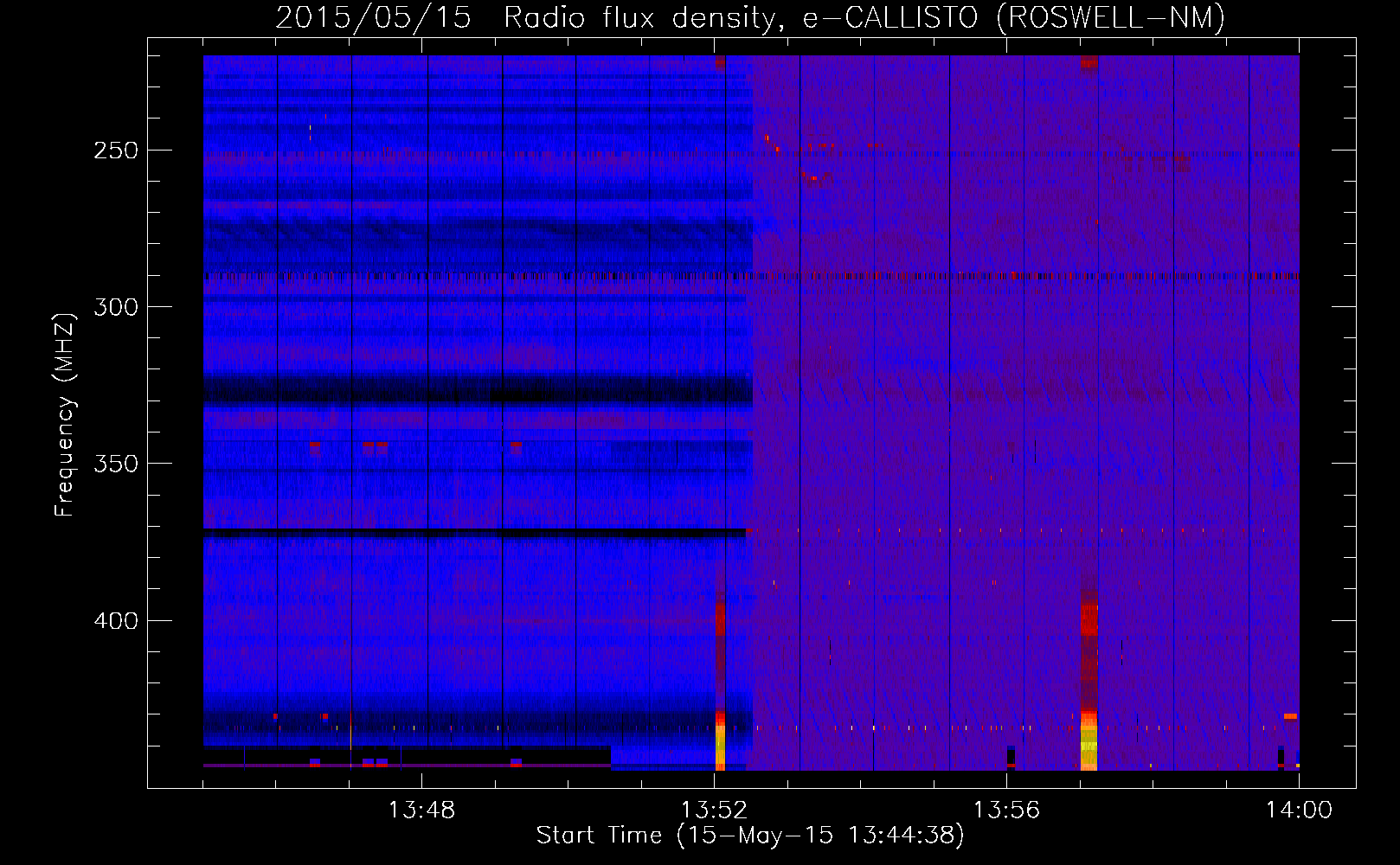The width and height of the screenshot is (1400, 865).
Task: Click the 13:52 time tick label
Action: pos(714,810)
